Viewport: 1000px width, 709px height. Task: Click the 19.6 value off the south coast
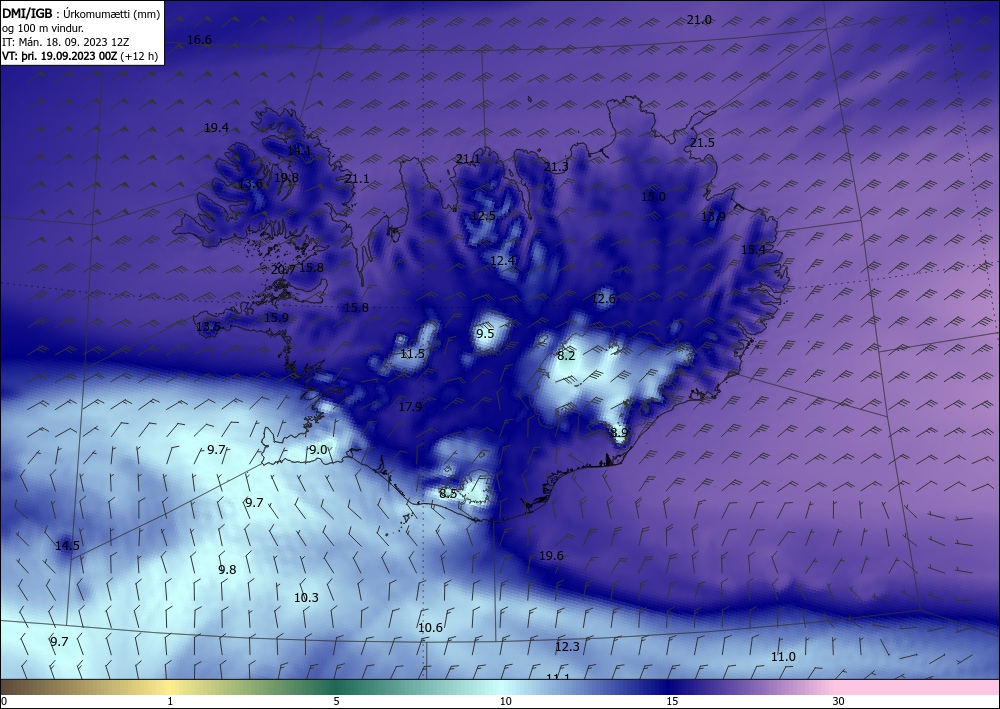click(551, 556)
